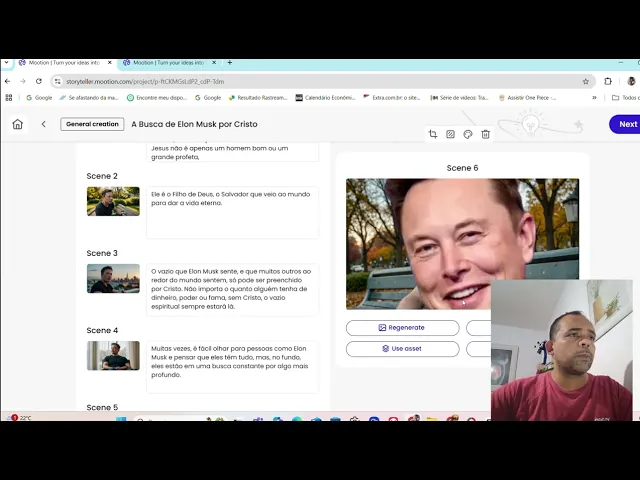Open the weather widget showing 22°C

[x=20, y=417]
